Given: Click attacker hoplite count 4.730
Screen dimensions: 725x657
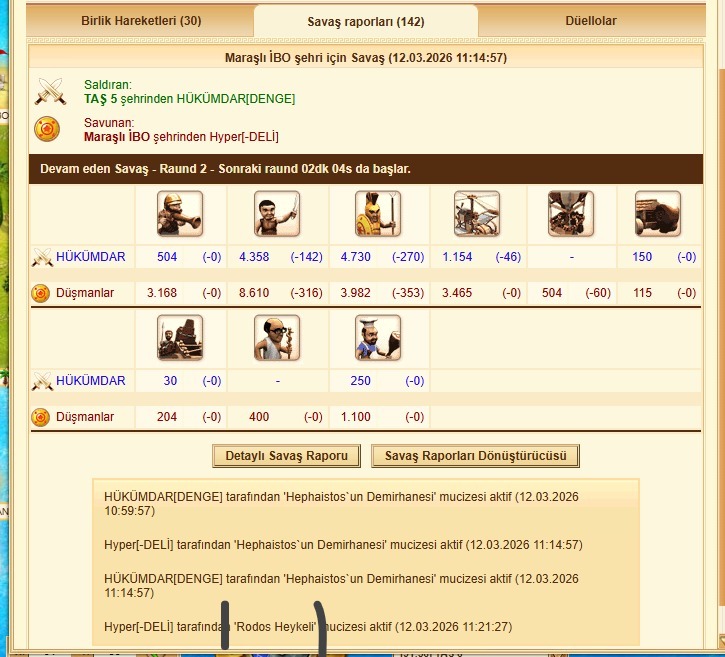Looking at the screenshot, I should coord(356,257).
